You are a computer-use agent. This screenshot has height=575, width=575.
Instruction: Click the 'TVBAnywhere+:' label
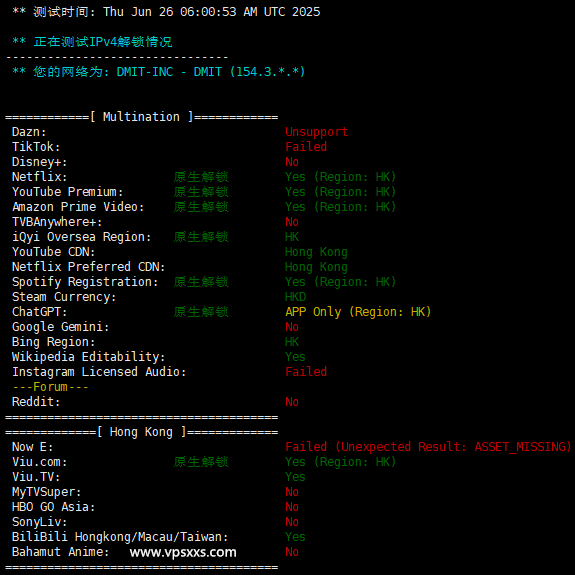point(57,222)
